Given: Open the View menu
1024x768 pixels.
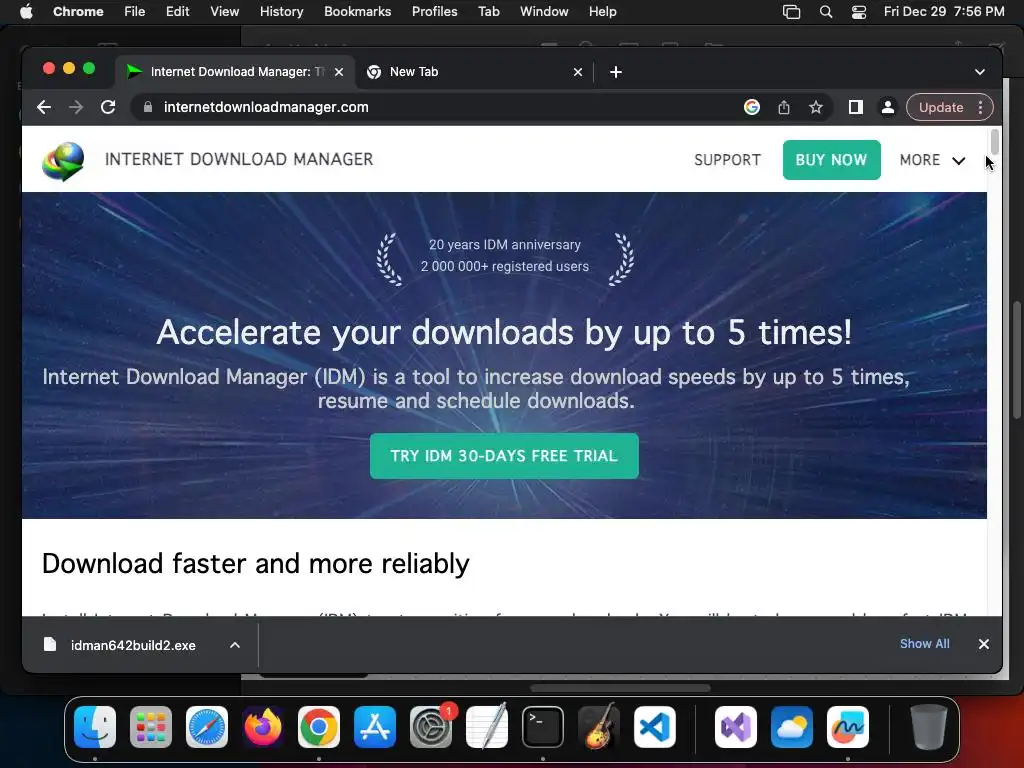Looking at the screenshot, I should pyautogui.click(x=224, y=12).
